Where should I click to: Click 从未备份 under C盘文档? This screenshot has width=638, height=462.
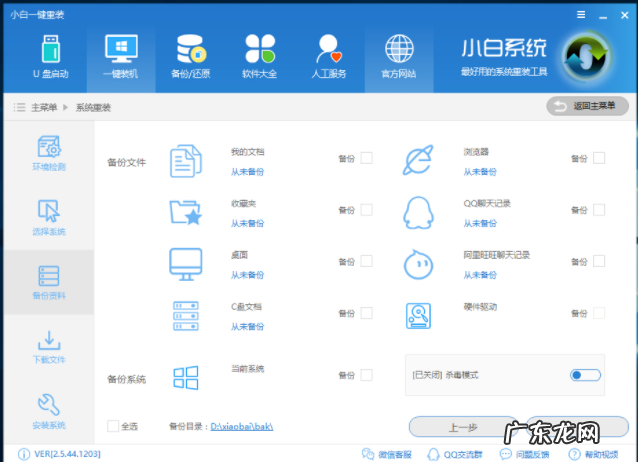[247, 326]
